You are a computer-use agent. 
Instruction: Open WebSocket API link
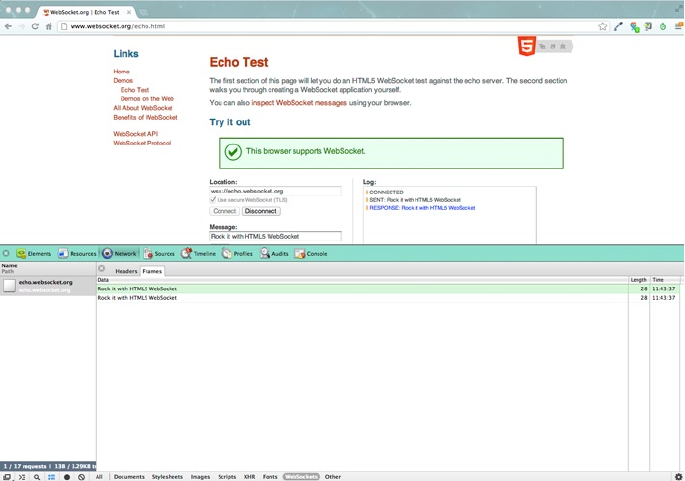pos(135,134)
